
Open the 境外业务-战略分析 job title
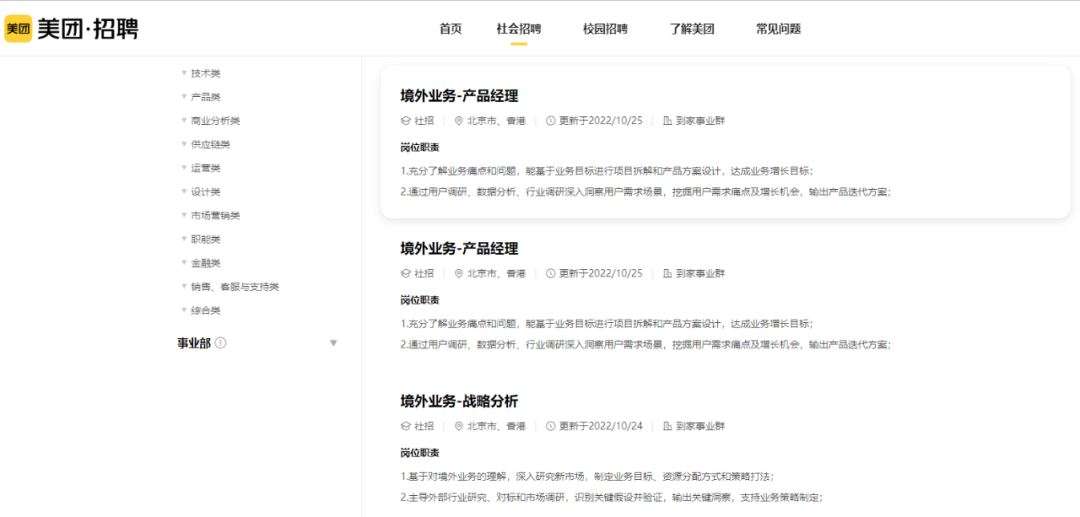[459, 401]
